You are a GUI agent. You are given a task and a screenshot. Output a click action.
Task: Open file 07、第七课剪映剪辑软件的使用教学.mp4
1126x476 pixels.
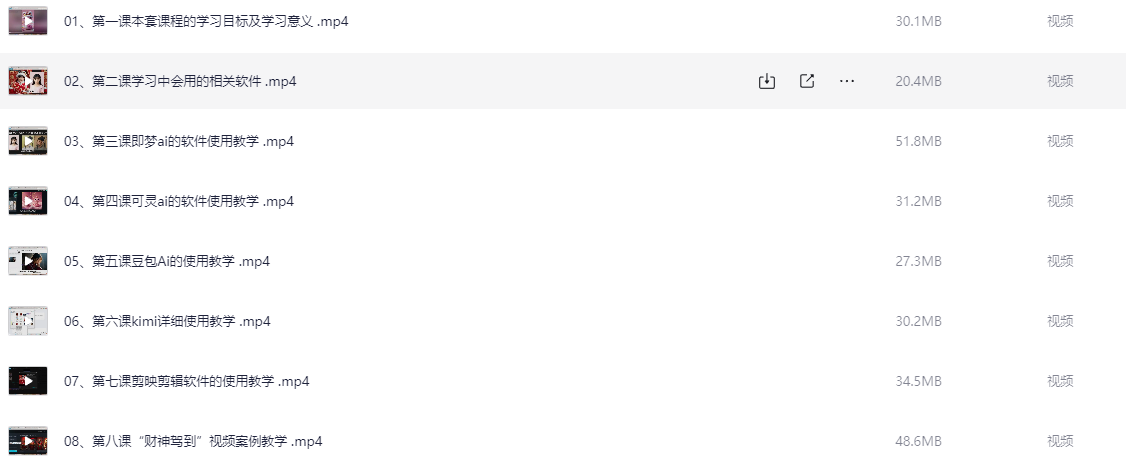[x=187, y=381]
